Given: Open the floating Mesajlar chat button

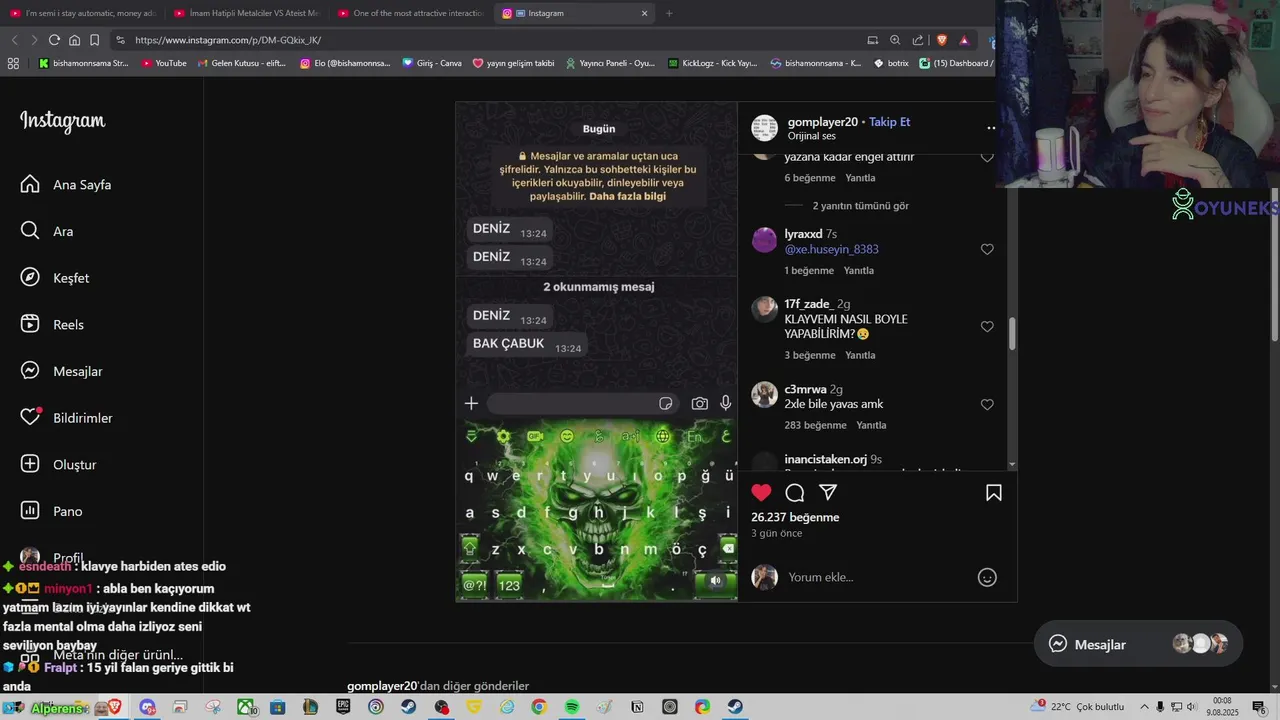Looking at the screenshot, I should click(x=1138, y=644).
